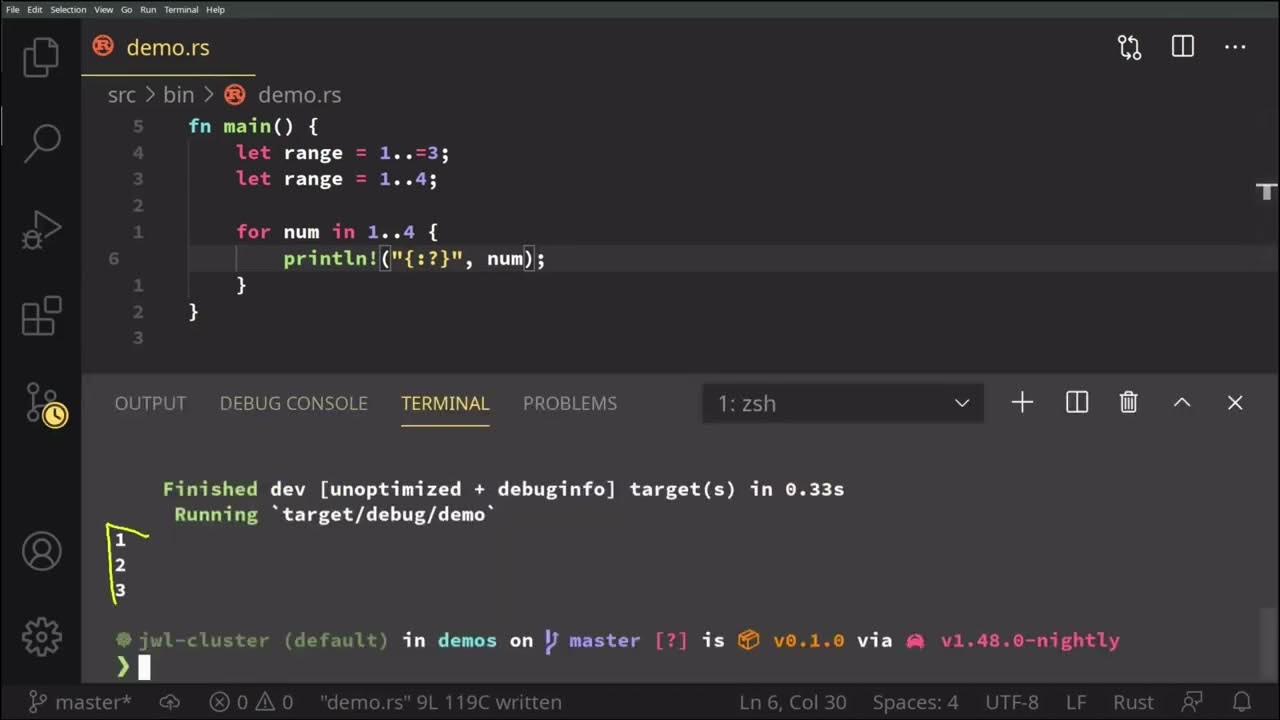Image resolution: width=1280 pixels, height=720 pixels.
Task: Select the TERMINAL panel tab
Action: [445, 403]
